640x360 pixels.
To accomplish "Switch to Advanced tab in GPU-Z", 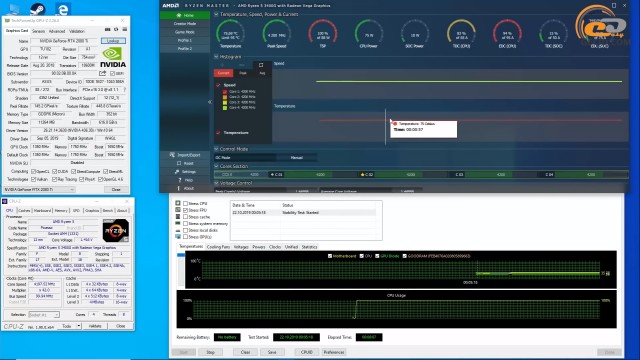I will tap(57, 31).
